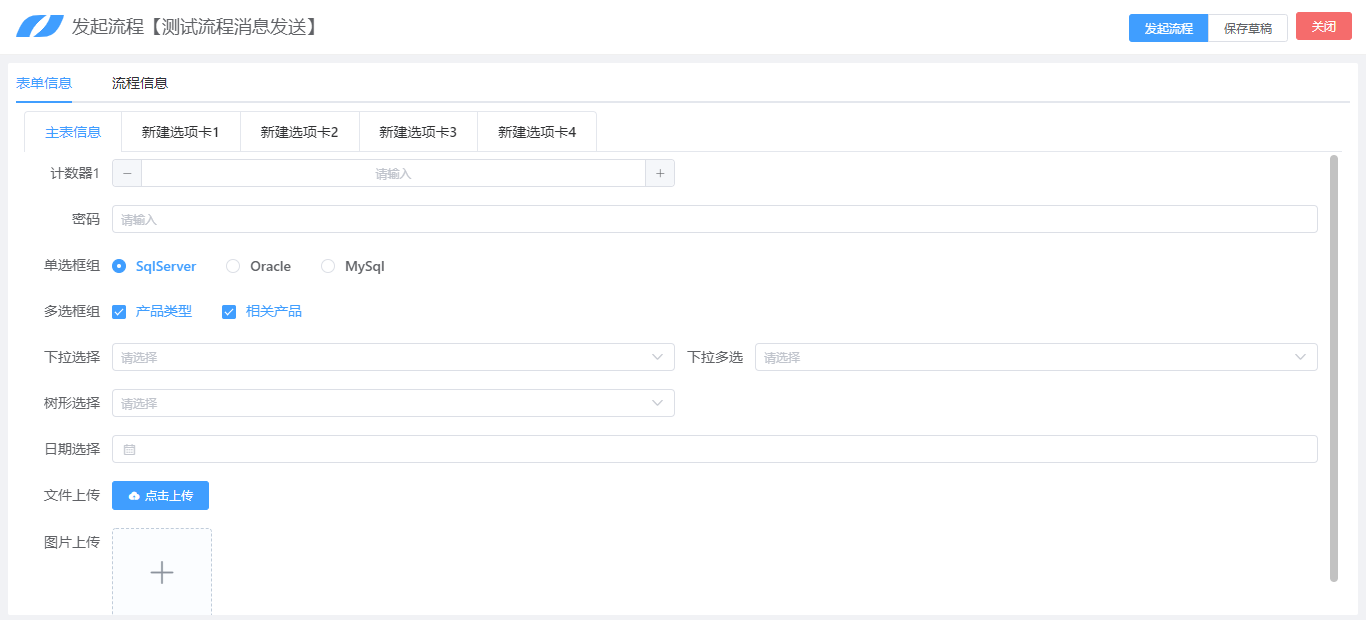1366x620 pixels.
Task: Click the red 关闭 button
Action: coord(1324,26)
